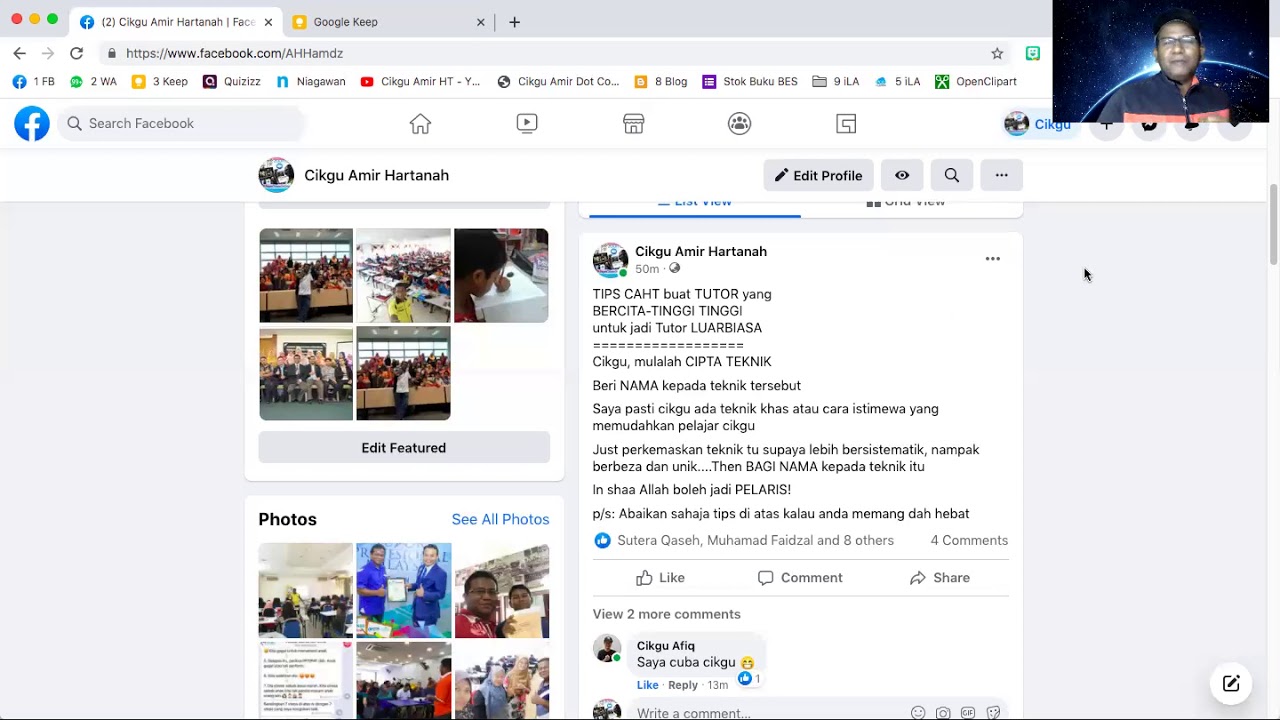1280x720 pixels.
Task: Switch to Grid View tab
Action: pyautogui.click(x=905, y=203)
